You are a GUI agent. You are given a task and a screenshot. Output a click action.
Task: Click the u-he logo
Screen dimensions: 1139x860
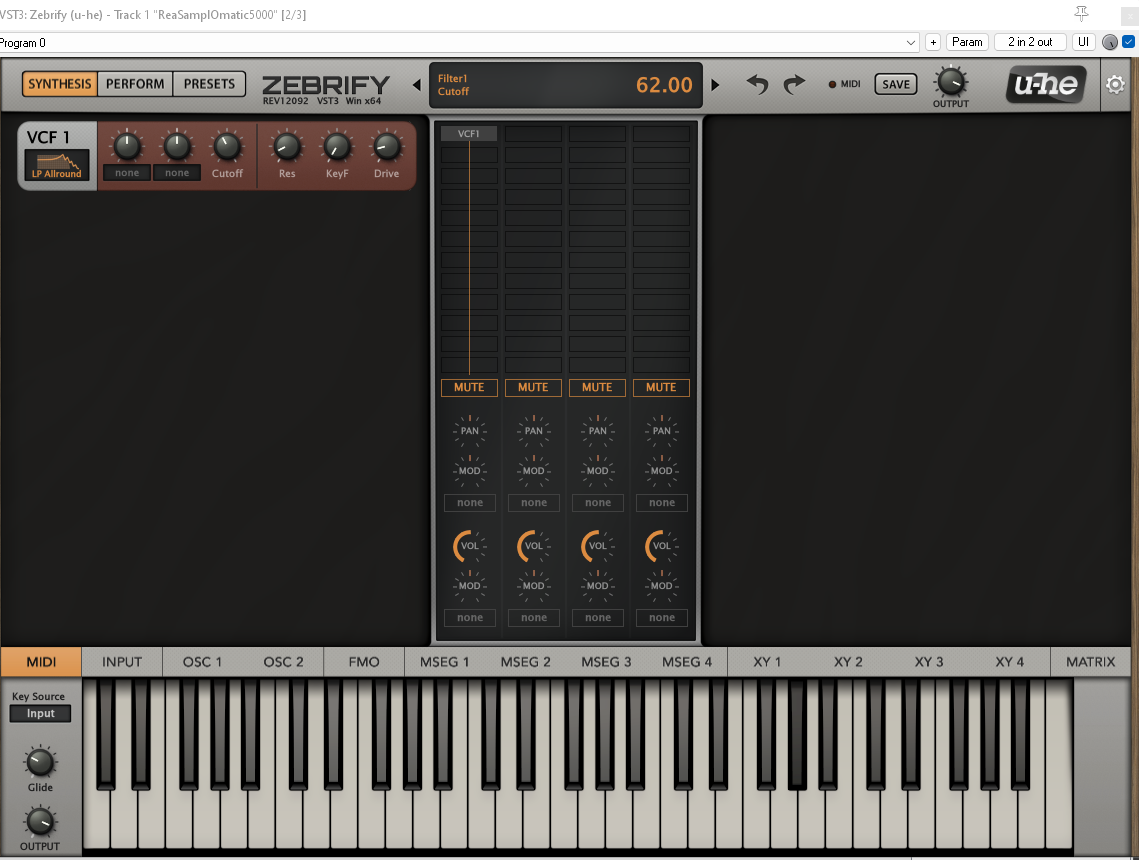tap(1046, 84)
